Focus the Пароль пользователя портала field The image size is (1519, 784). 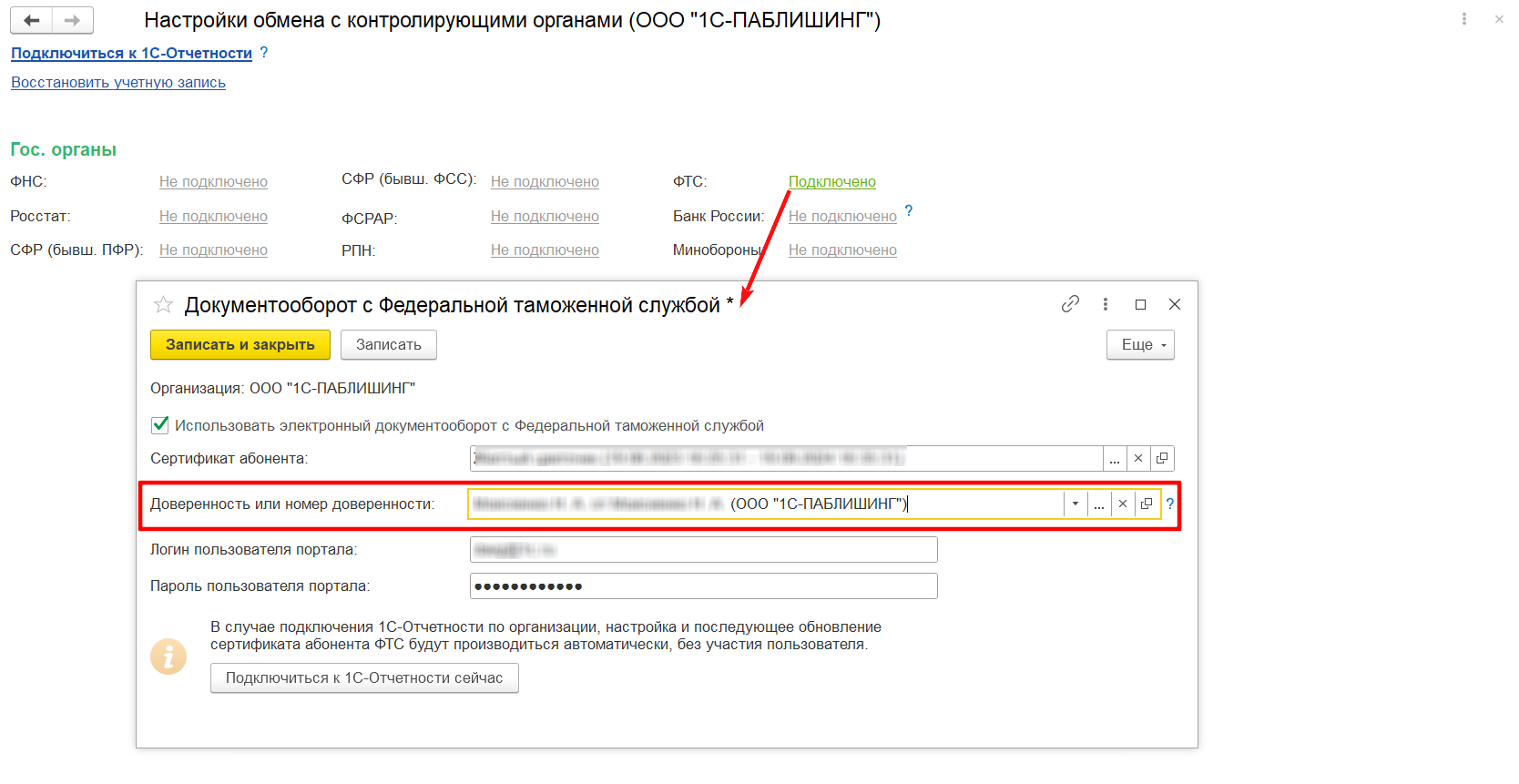click(x=704, y=585)
